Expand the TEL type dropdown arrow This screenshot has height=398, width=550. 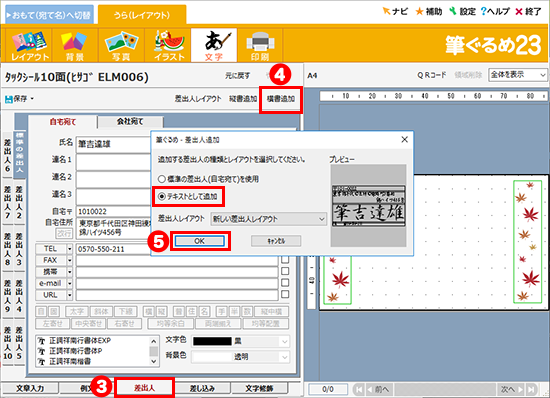69,249
